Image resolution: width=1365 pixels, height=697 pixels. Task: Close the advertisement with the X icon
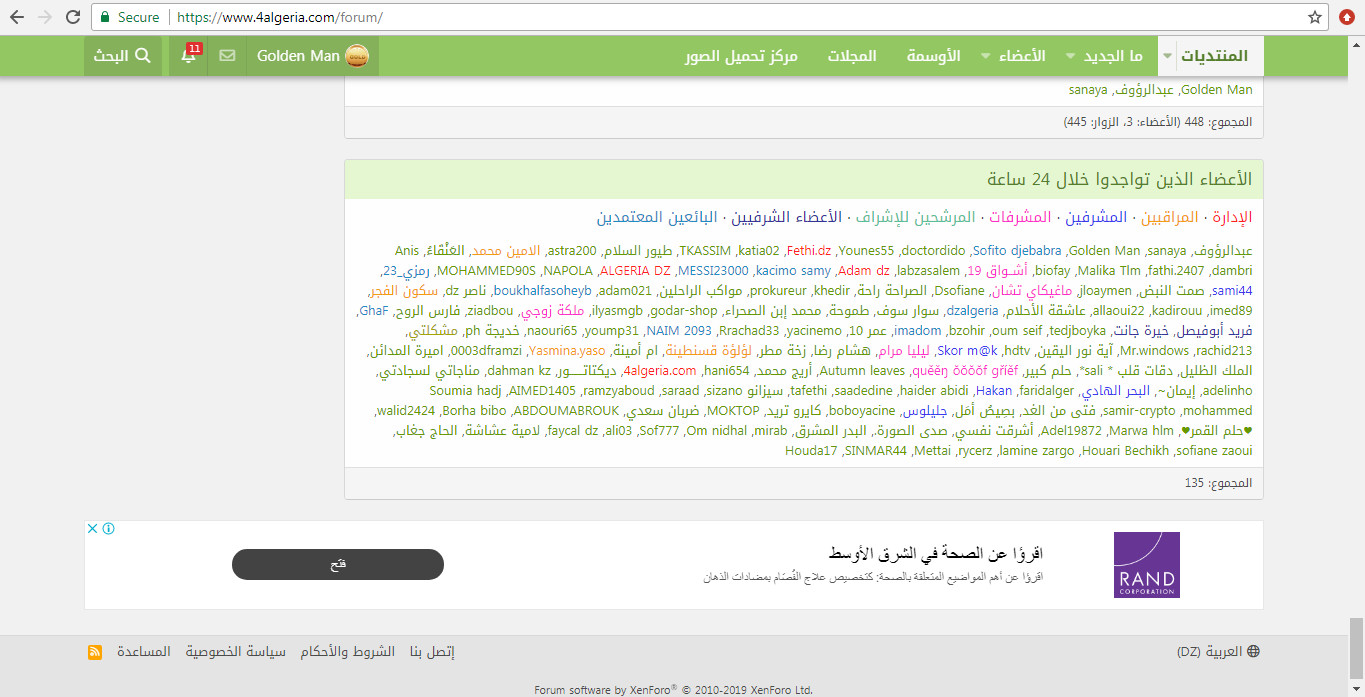pos(92,528)
